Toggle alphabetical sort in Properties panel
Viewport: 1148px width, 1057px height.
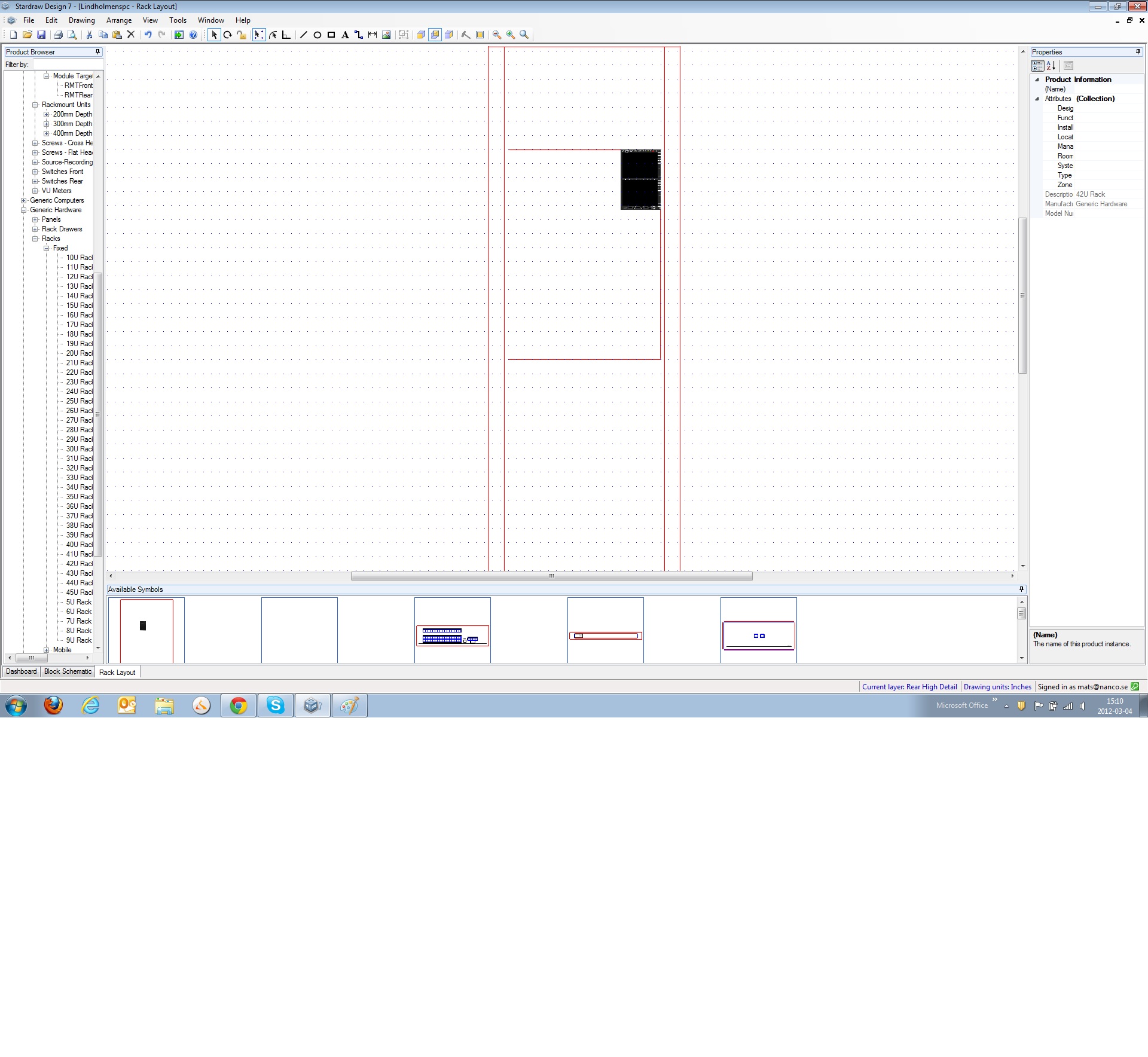[x=1051, y=66]
